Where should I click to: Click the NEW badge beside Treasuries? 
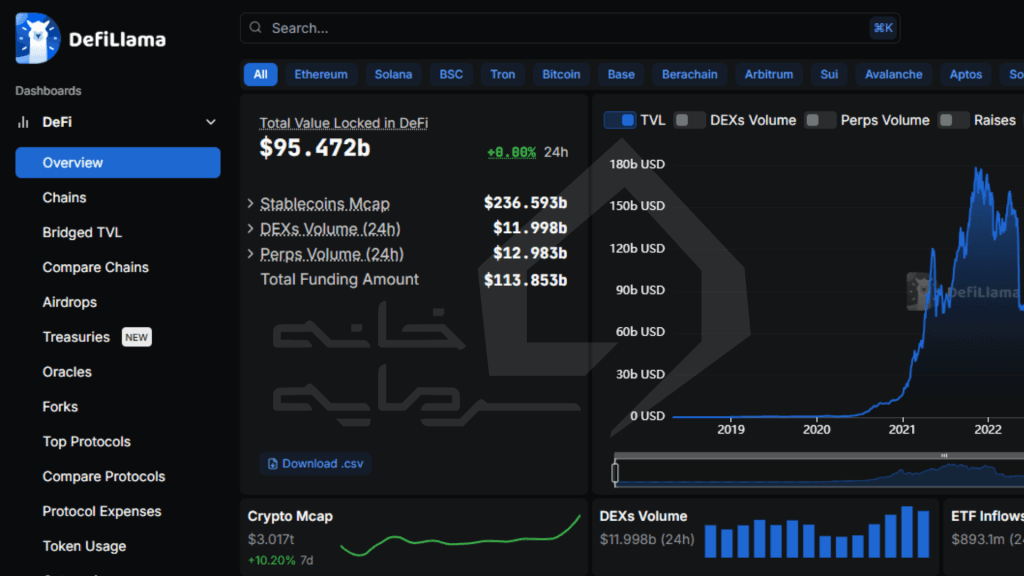[136, 337]
